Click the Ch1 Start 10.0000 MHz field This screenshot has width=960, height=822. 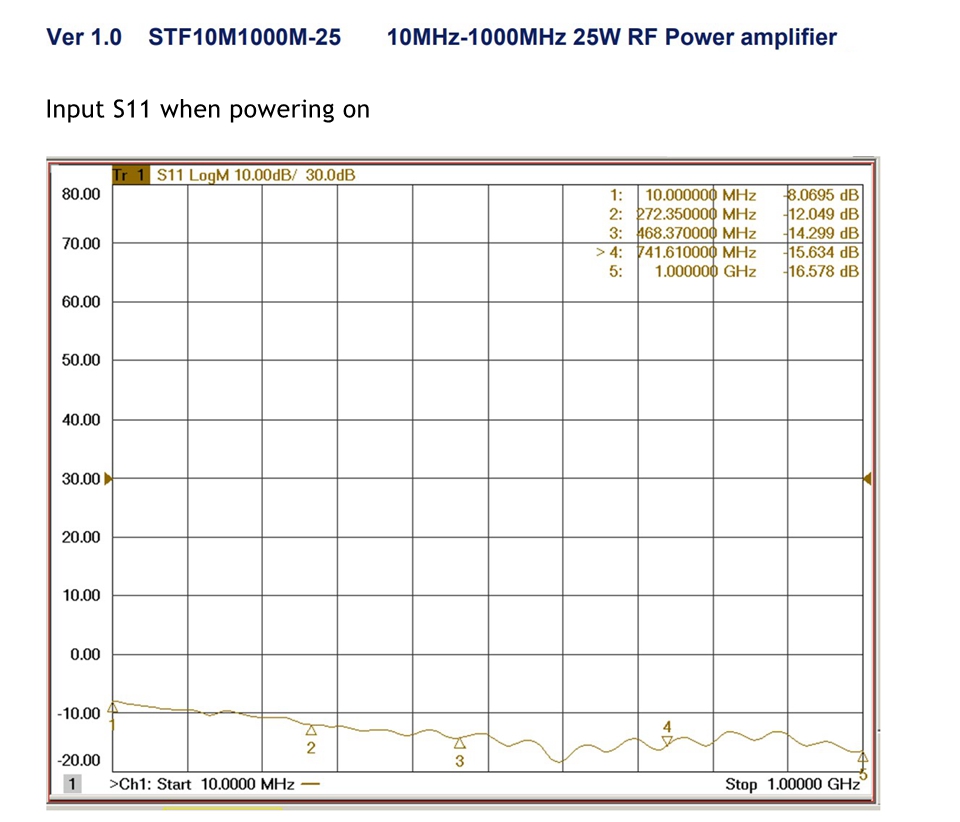click(201, 784)
